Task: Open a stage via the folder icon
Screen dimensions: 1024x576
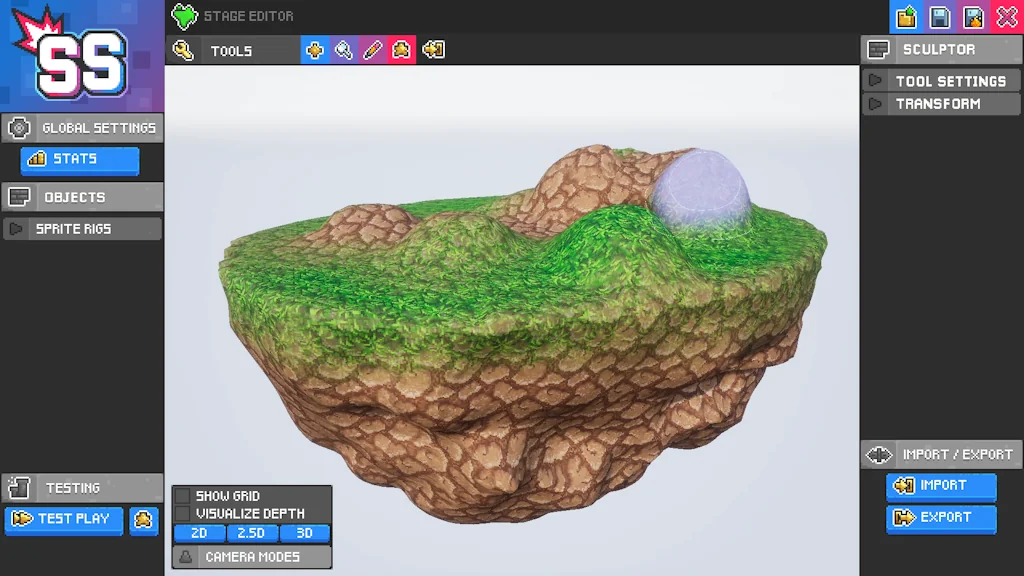Action: coord(906,17)
